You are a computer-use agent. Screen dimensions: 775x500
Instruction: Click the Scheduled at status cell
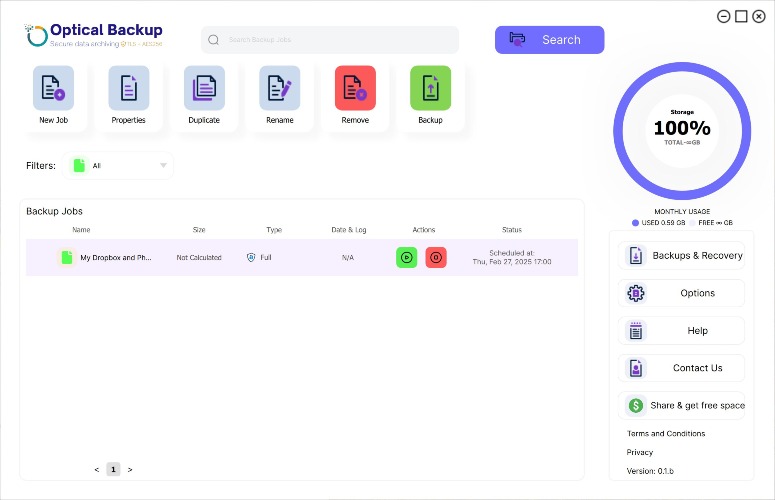click(512, 257)
